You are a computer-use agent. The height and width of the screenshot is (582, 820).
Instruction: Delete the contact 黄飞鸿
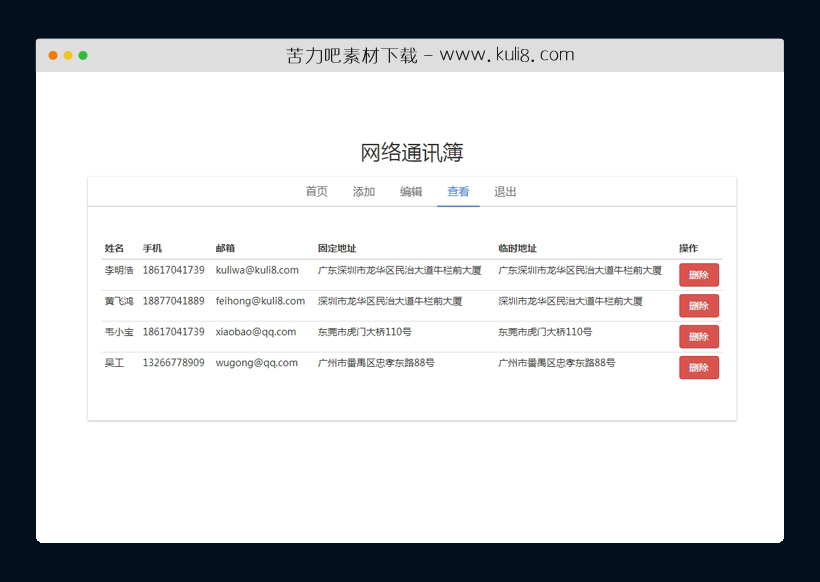[x=698, y=305]
